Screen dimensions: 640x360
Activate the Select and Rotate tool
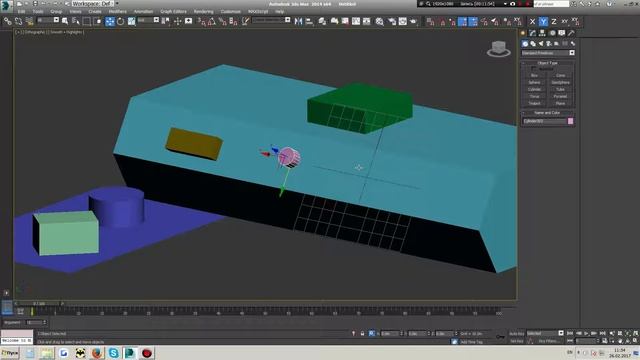click(x=120, y=21)
